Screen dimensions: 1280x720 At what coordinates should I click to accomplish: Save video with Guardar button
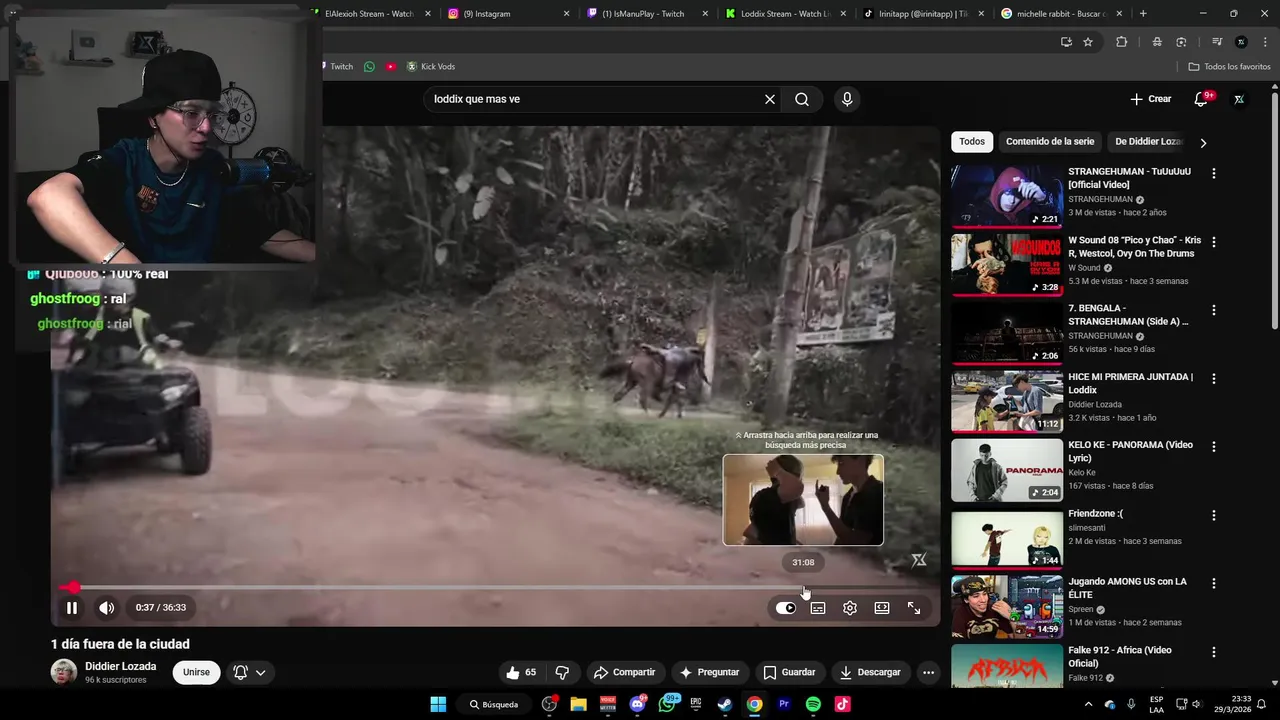[x=789, y=672]
